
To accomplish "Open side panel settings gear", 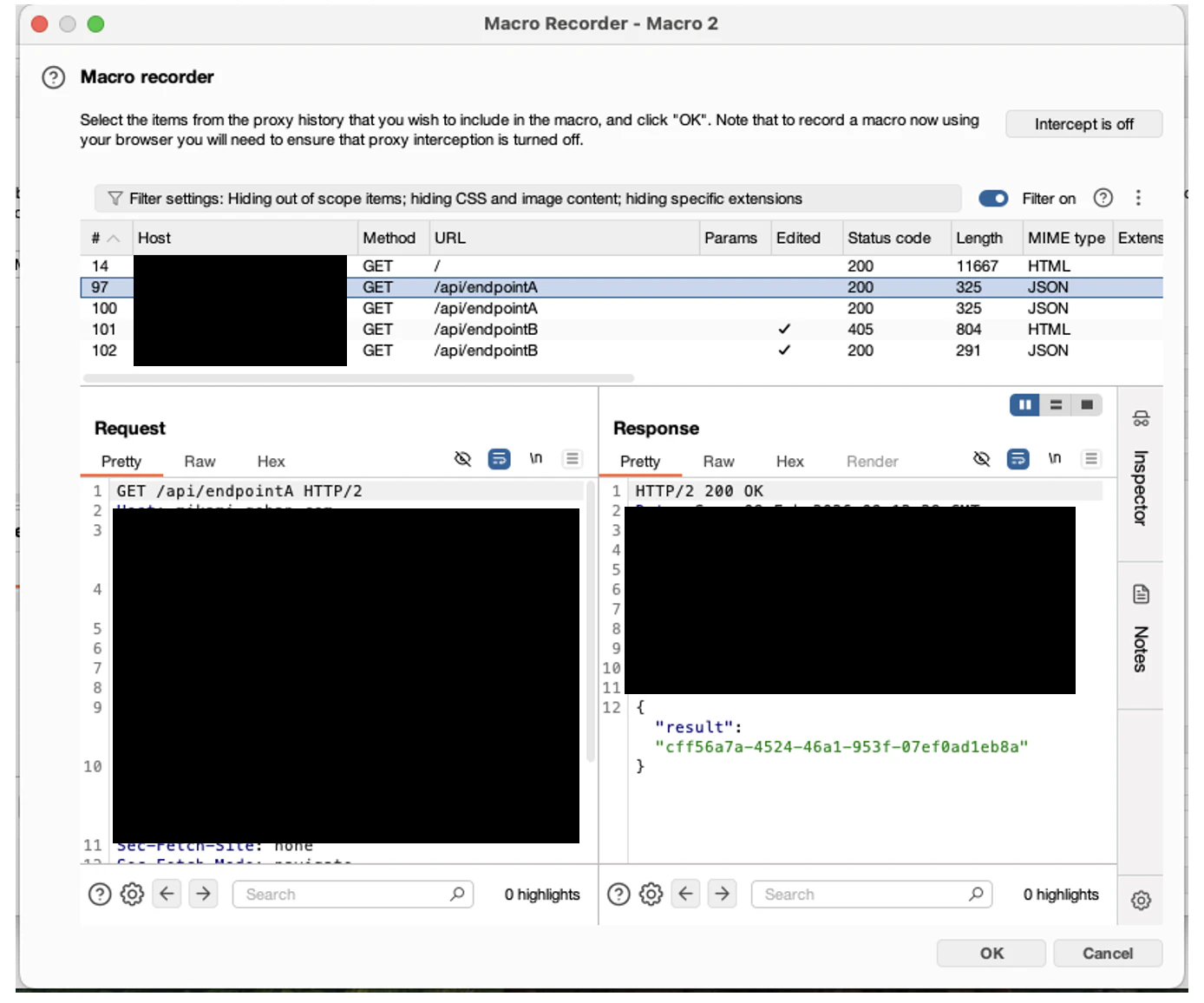I will [x=1141, y=901].
